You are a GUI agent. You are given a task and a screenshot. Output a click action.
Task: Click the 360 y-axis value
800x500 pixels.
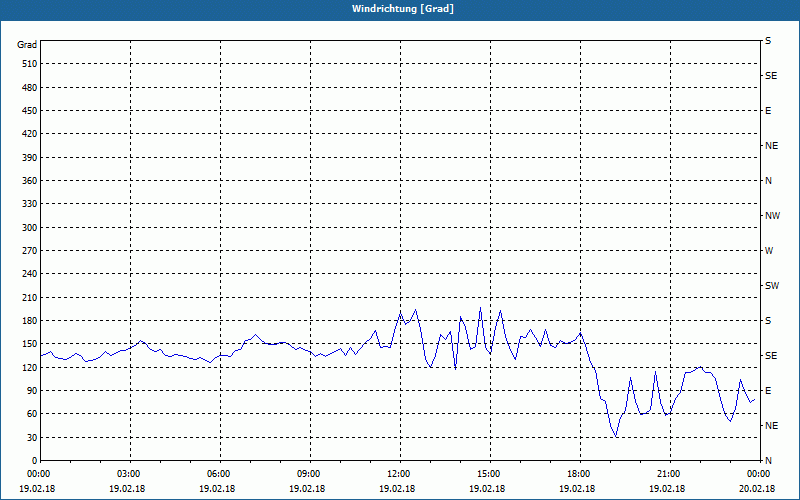[x=30, y=181]
